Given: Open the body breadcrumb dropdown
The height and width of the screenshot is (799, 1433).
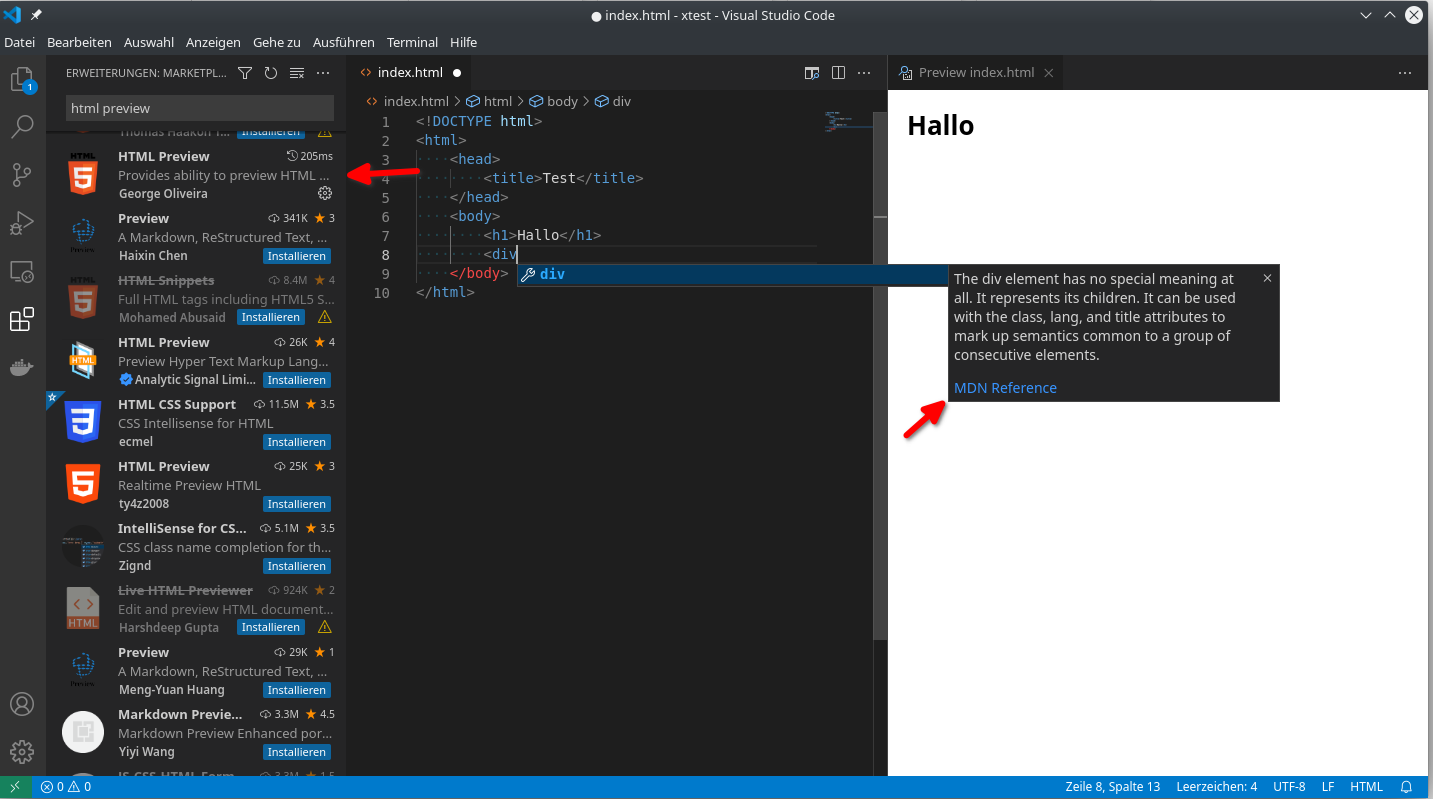Looking at the screenshot, I should [553, 101].
